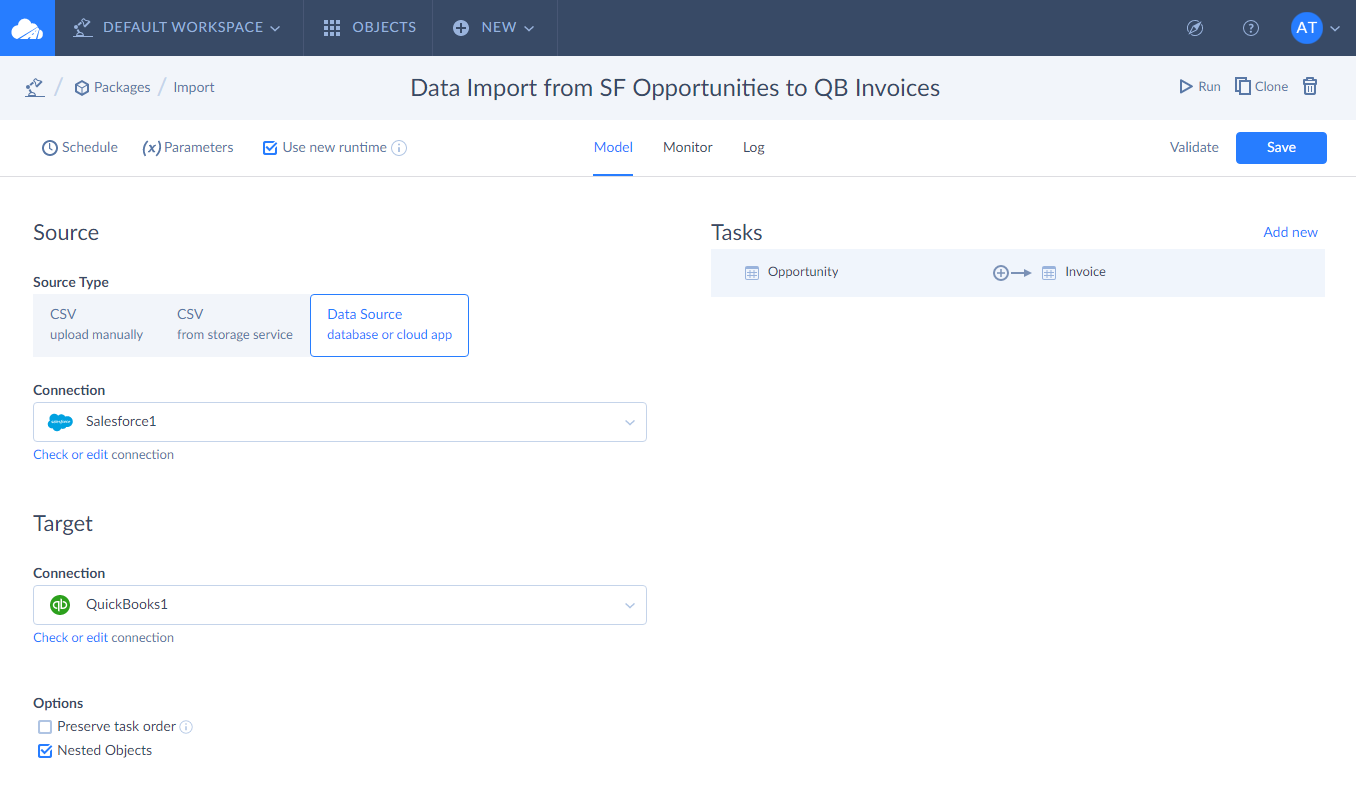Click the Validate button
The height and width of the screenshot is (794, 1356).
[x=1194, y=147]
